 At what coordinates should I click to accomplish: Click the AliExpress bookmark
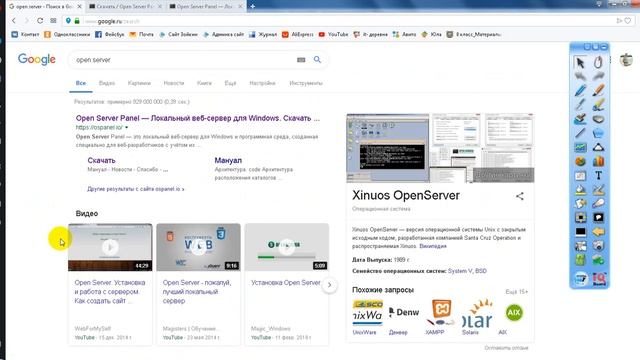298,34
